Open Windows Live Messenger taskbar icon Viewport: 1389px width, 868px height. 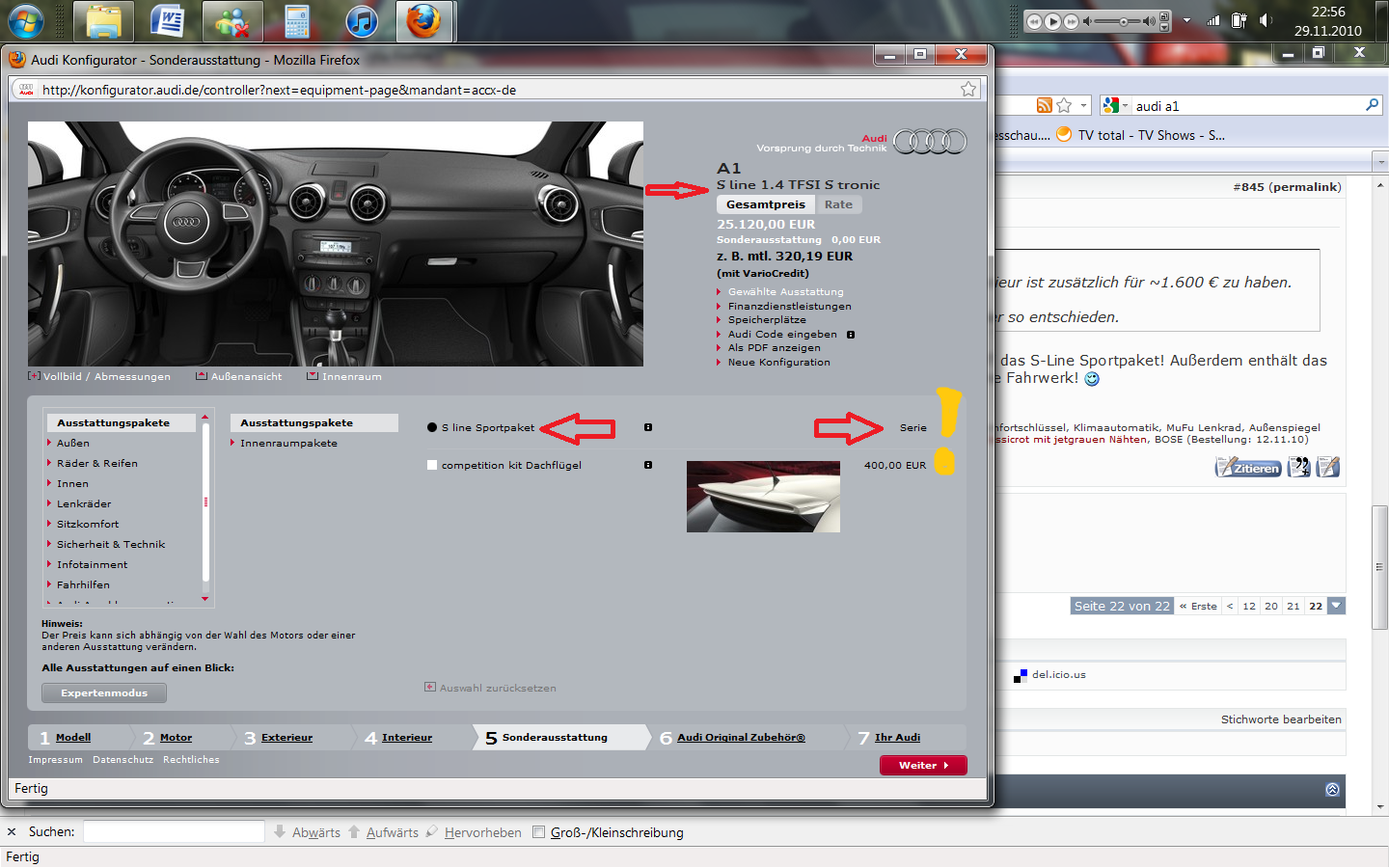click(x=232, y=20)
